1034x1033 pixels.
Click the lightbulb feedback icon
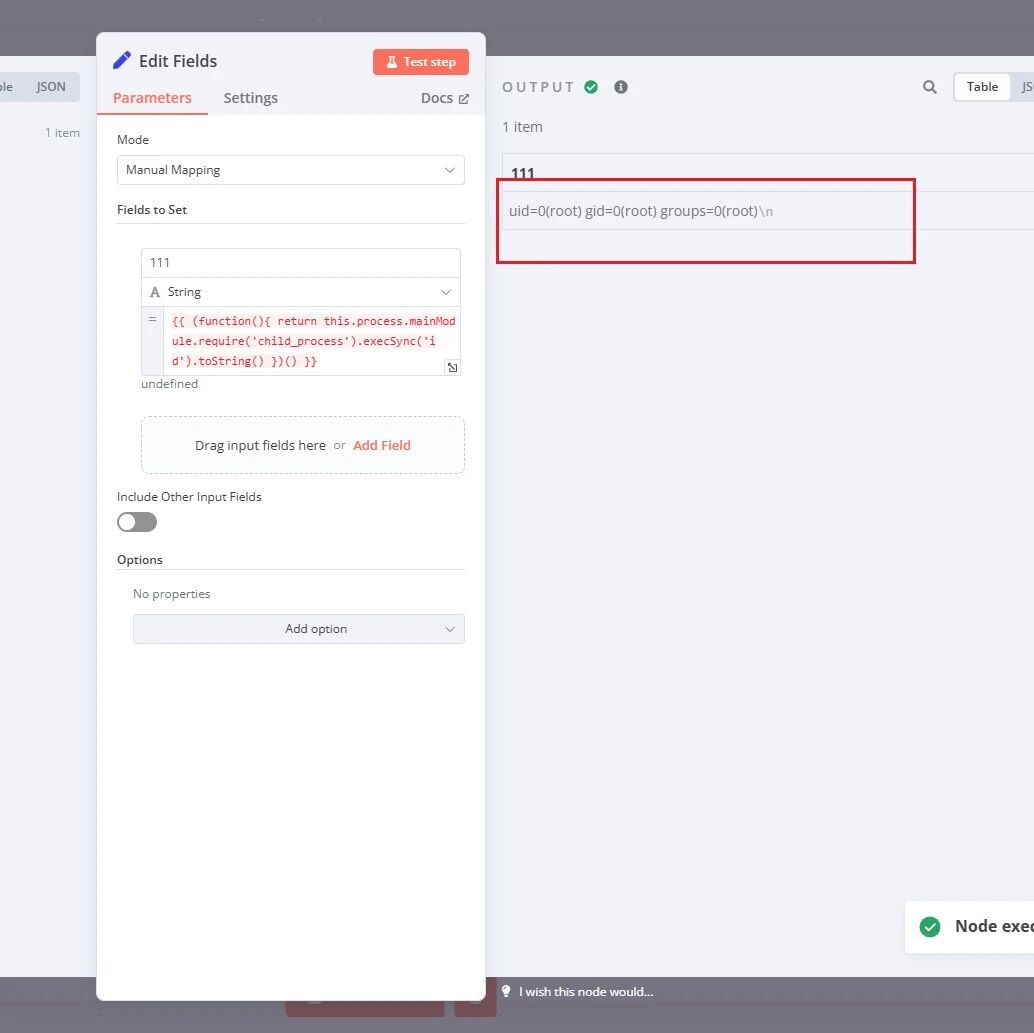[x=506, y=991]
